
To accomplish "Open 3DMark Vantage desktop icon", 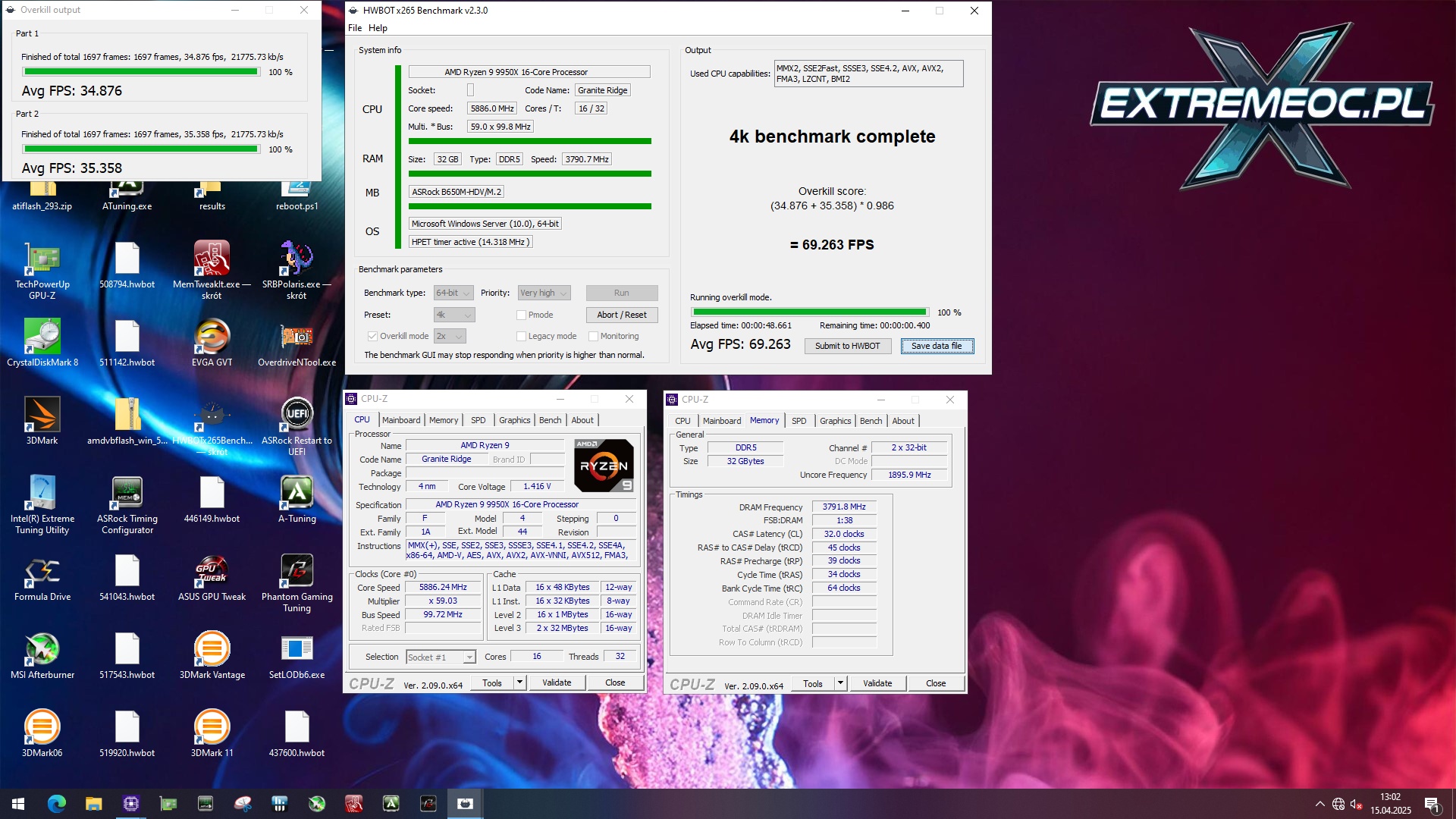I will 212,656.
